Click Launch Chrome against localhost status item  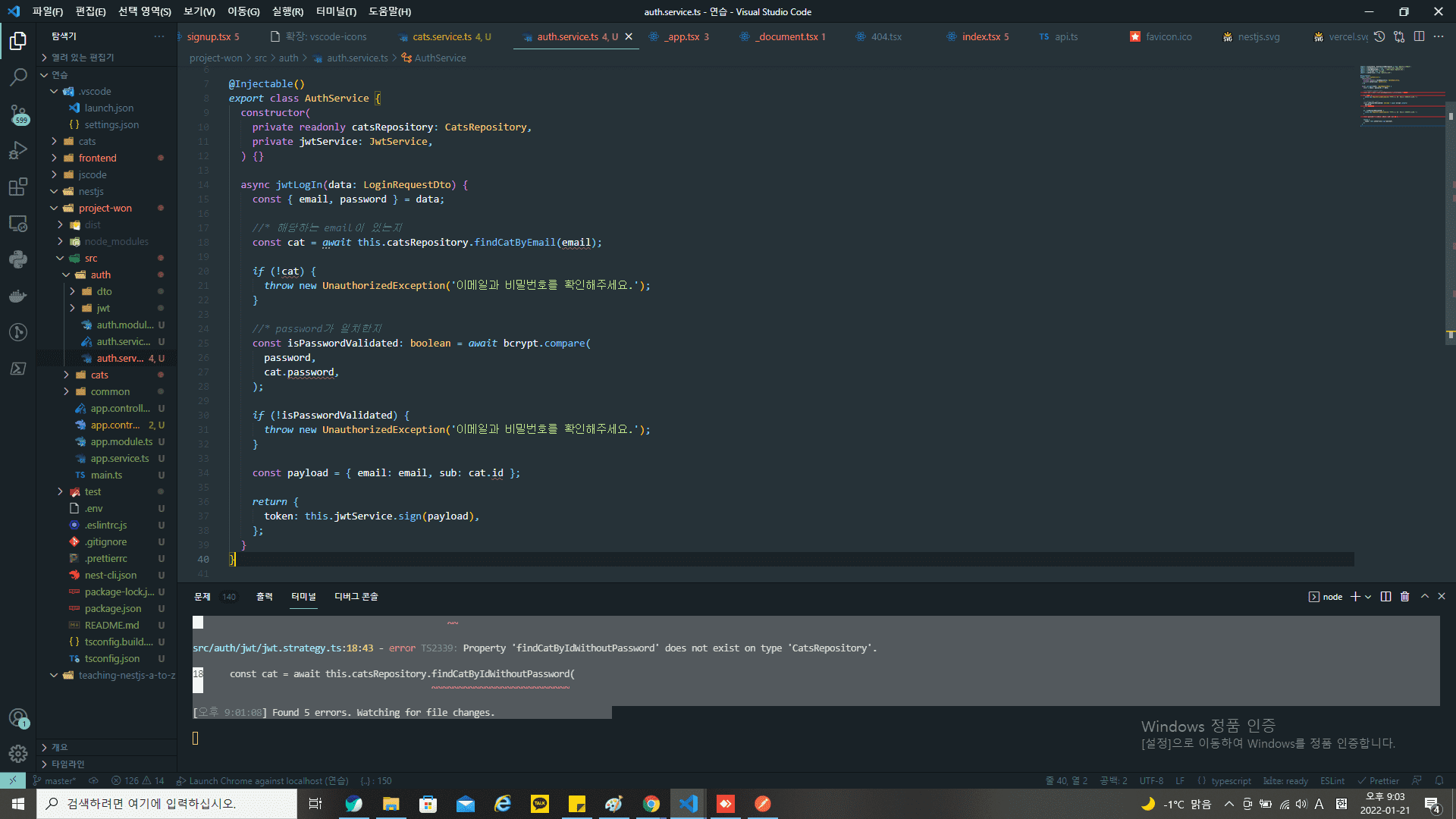point(262,780)
